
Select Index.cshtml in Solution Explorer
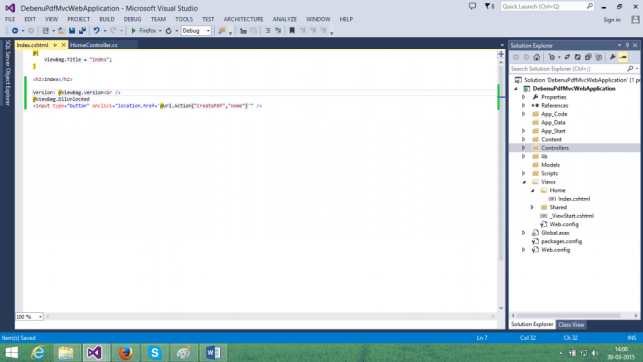click(x=574, y=199)
